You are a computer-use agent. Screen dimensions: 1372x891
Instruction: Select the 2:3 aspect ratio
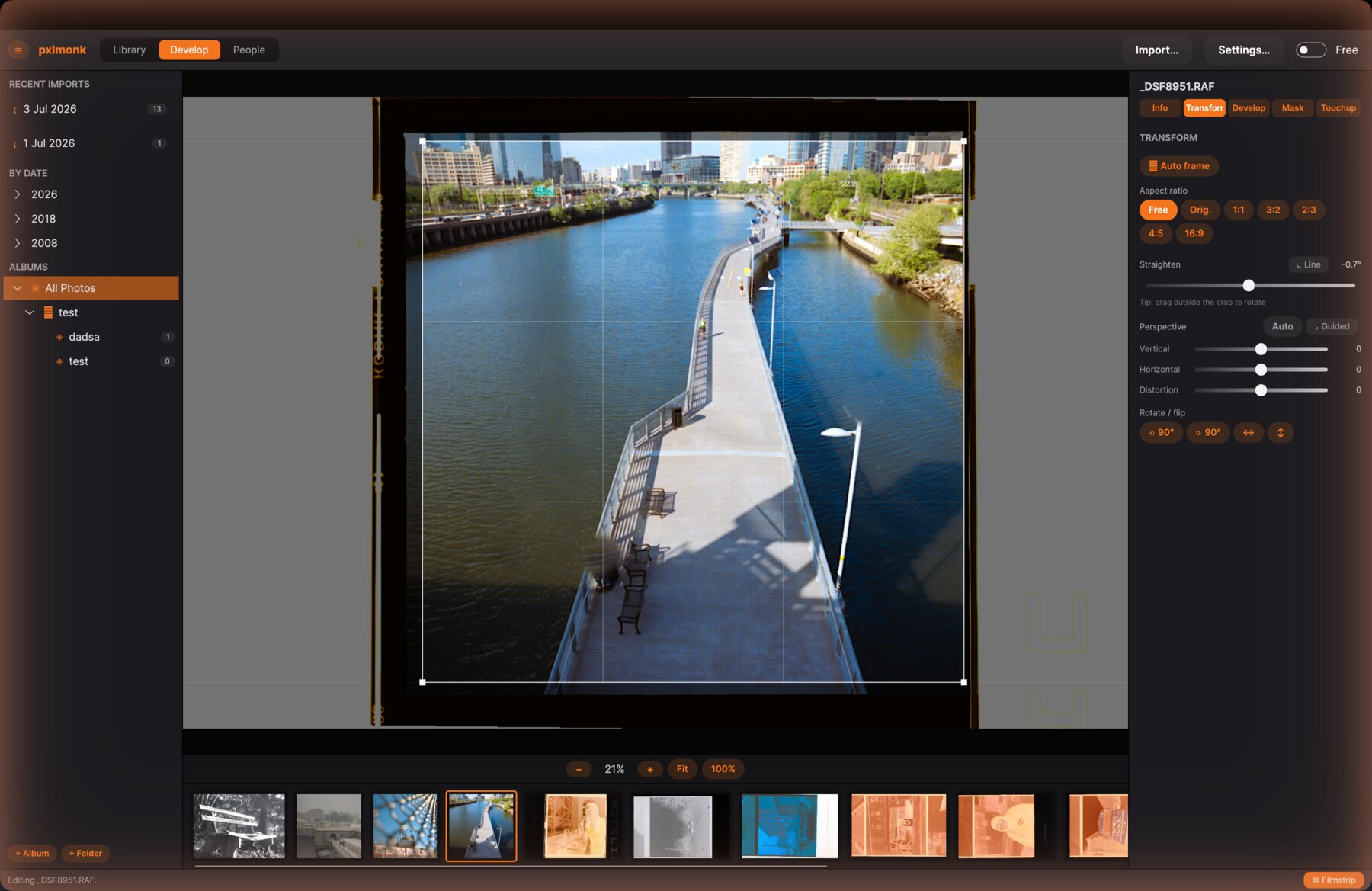point(1309,210)
